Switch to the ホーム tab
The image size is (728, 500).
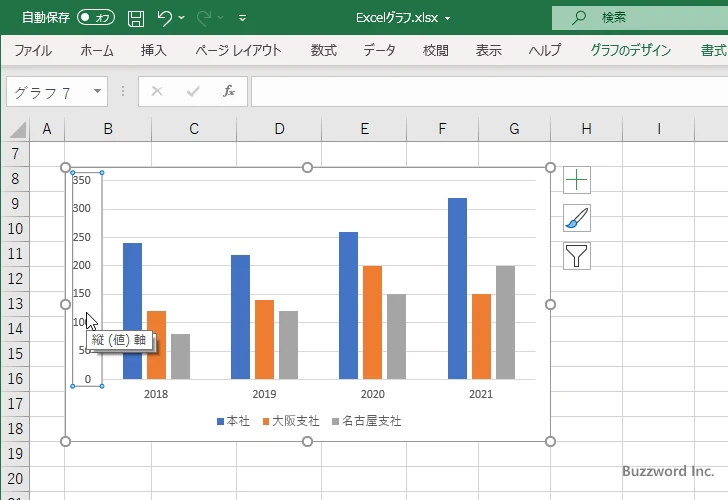(x=97, y=50)
